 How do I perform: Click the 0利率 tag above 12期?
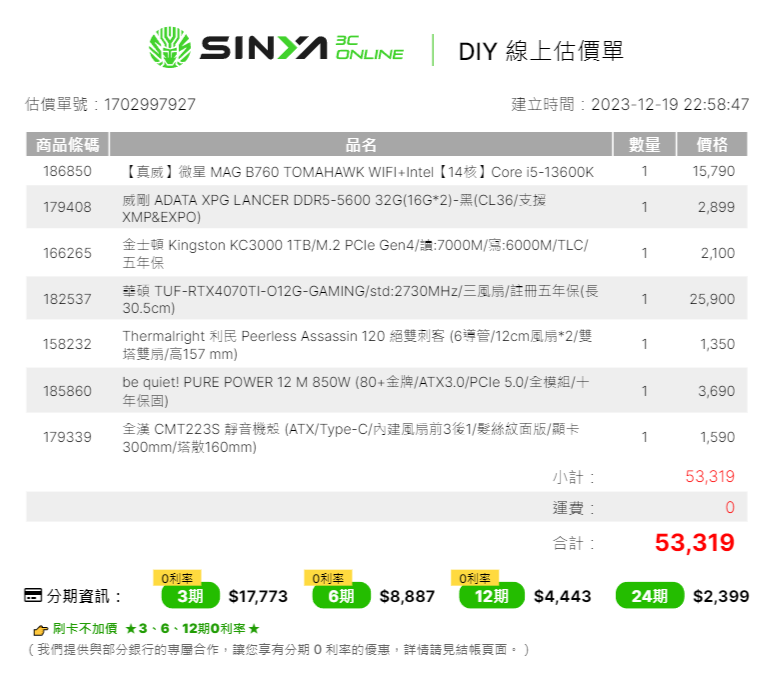tap(474, 577)
